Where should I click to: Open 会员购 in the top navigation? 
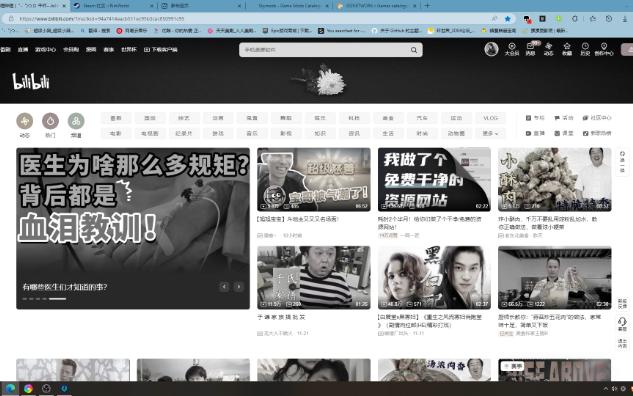pos(71,50)
